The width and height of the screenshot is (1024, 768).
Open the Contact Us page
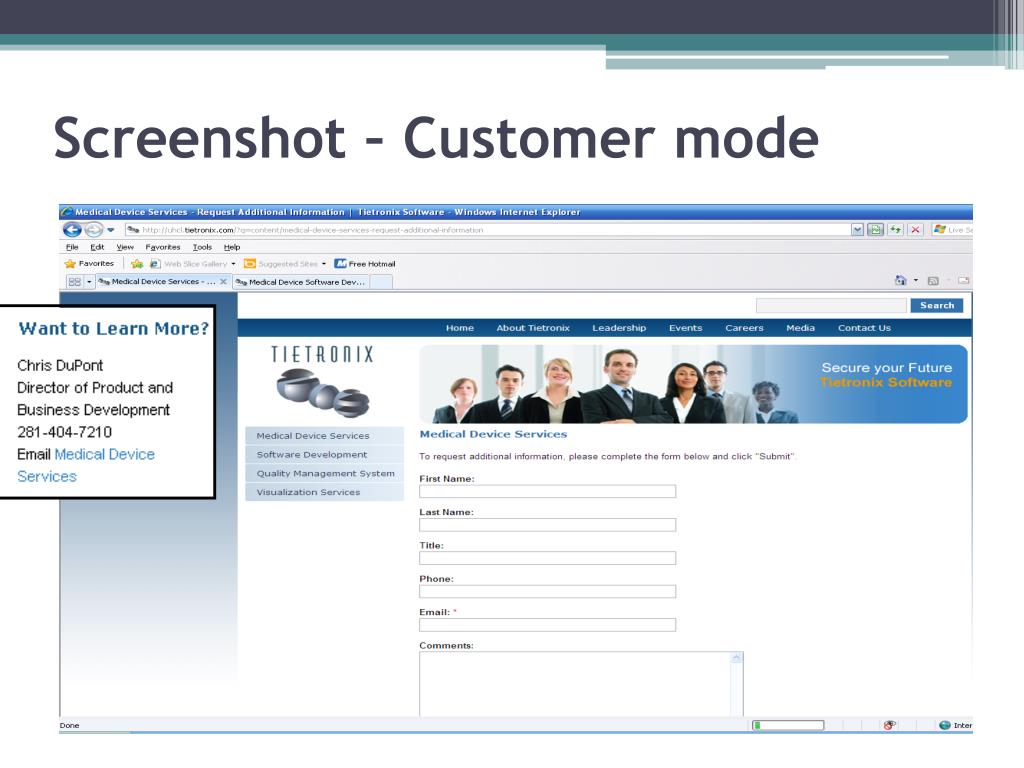(x=864, y=328)
